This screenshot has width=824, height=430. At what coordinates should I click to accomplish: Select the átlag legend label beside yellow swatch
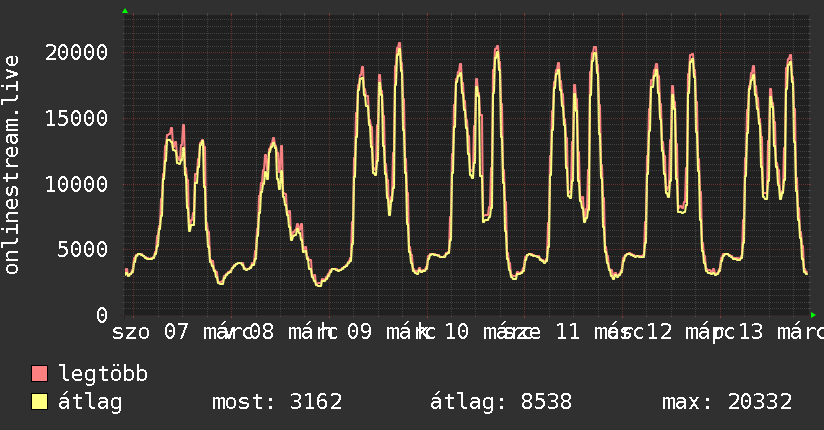(90, 402)
